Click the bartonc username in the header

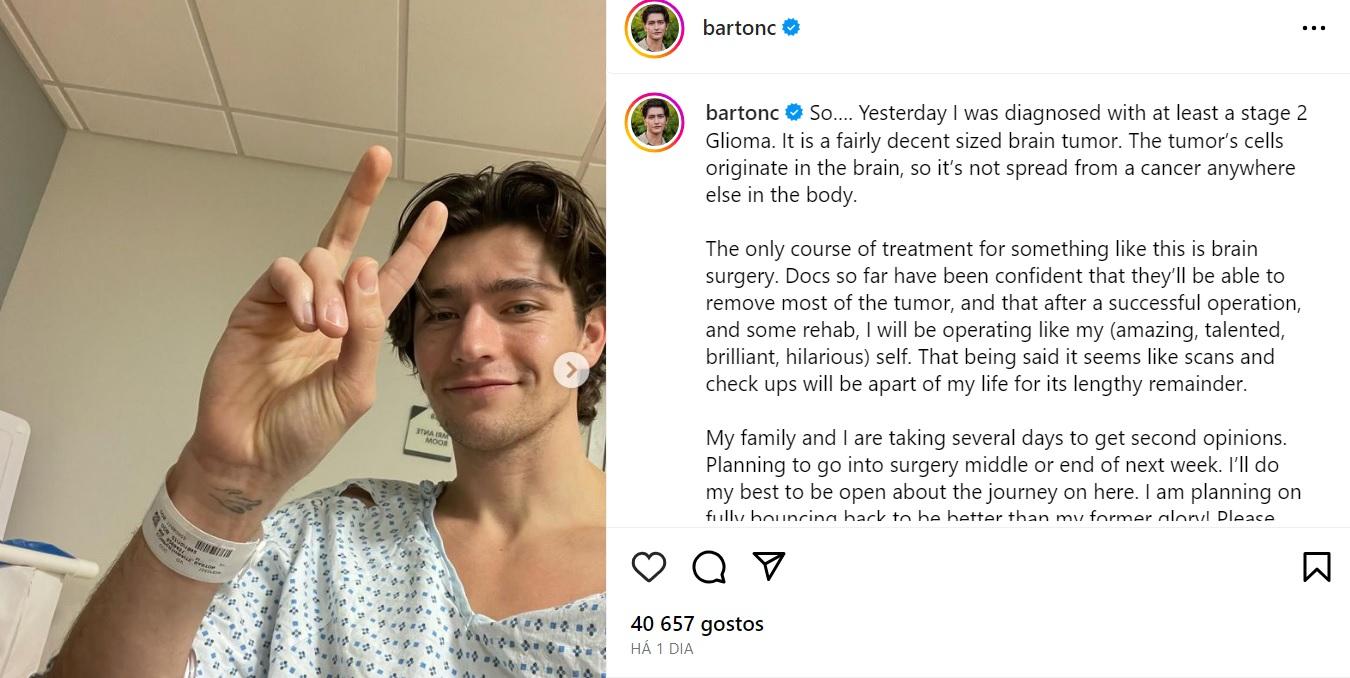pyautogui.click(x=739, y=28)
